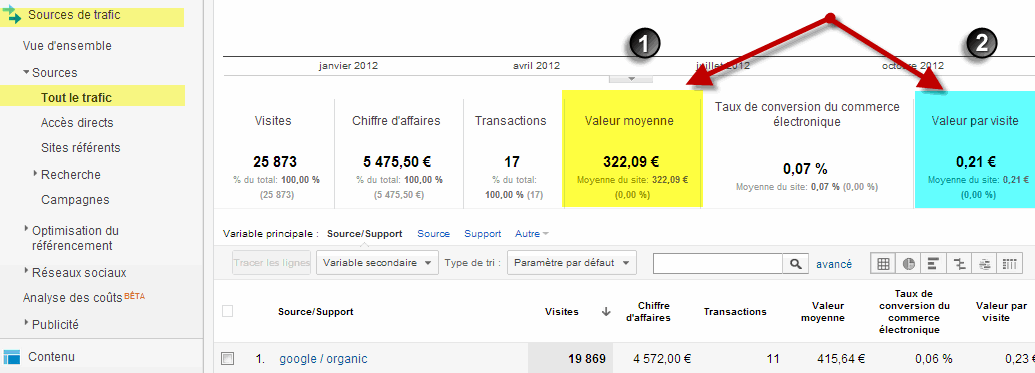The width and height of the screenshot is (1035, 373).
Task: Toggle the select-all header checkbox
Action: tap(228, 311)
